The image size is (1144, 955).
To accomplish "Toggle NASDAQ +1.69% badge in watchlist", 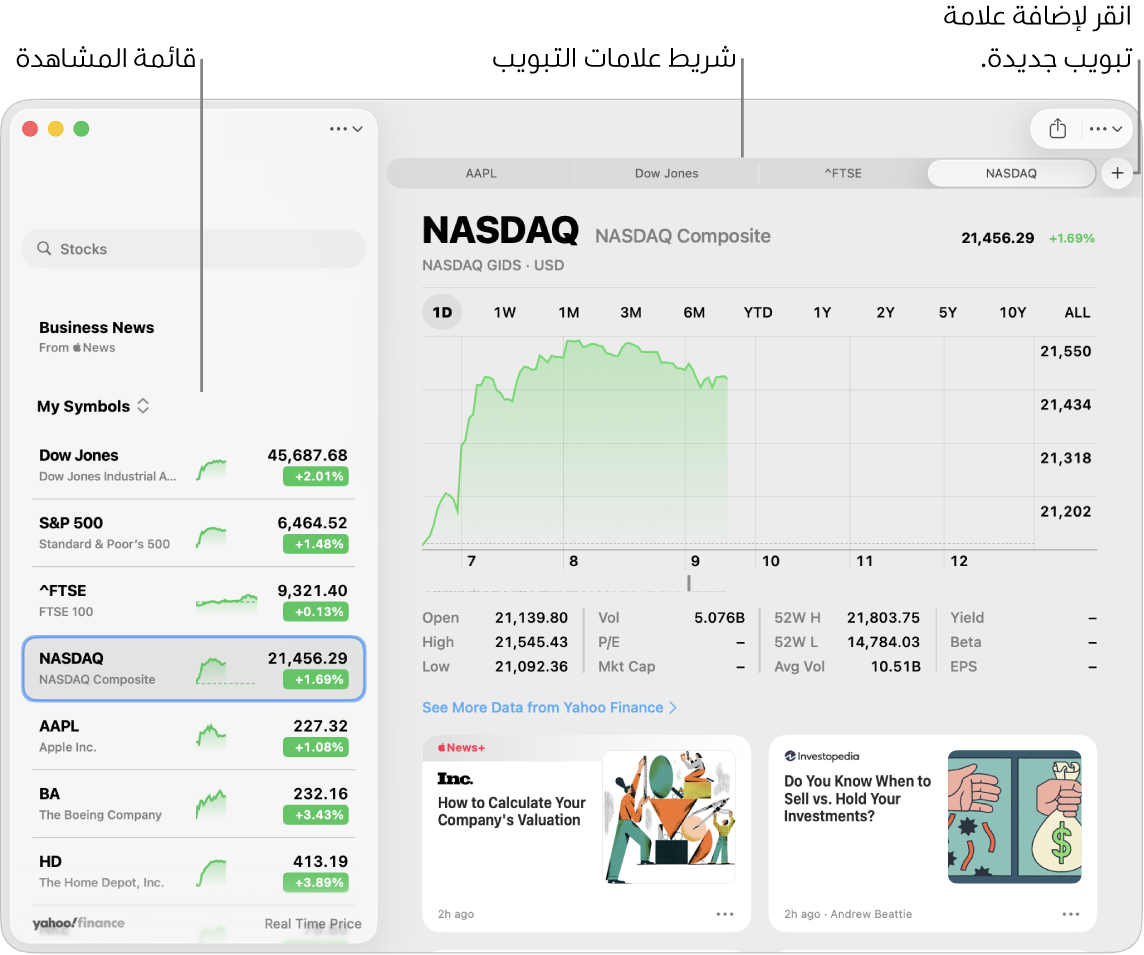I will [316, 680].
